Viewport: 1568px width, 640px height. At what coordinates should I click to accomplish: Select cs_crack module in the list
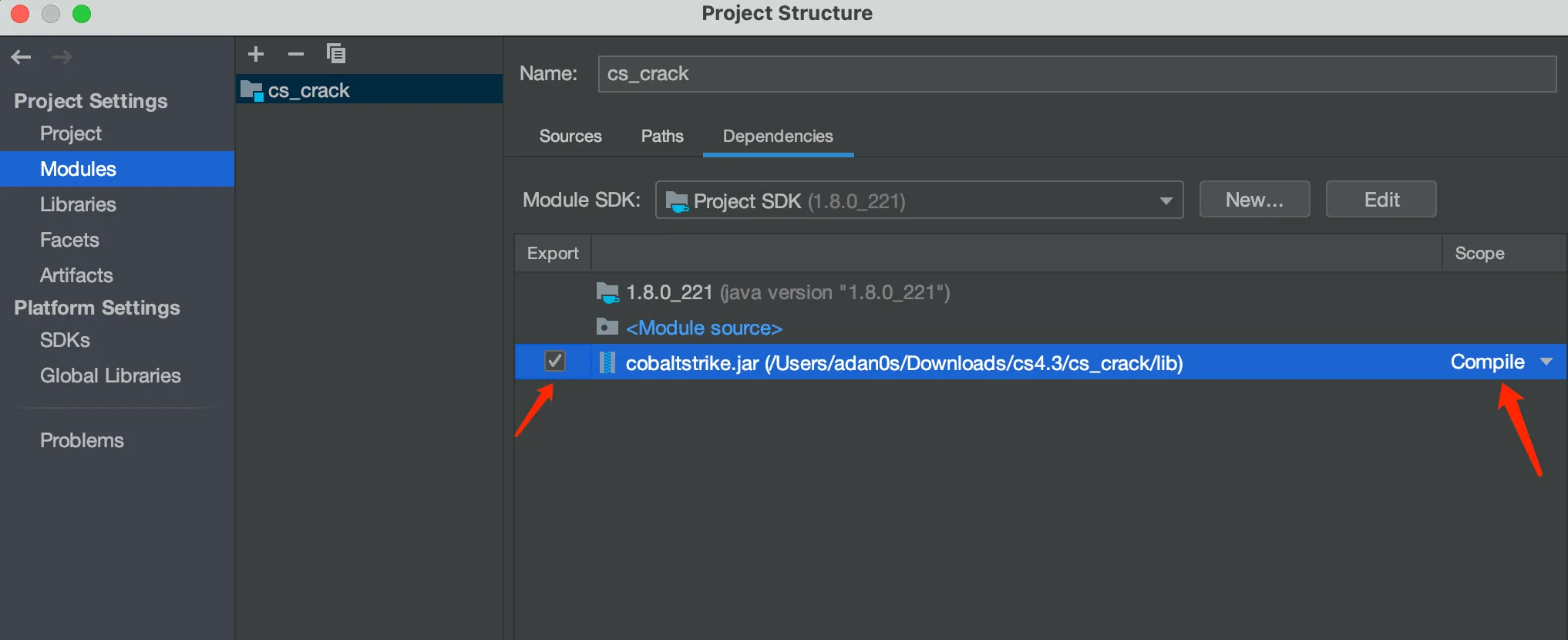pyautogui.click(x=369, y=90)
